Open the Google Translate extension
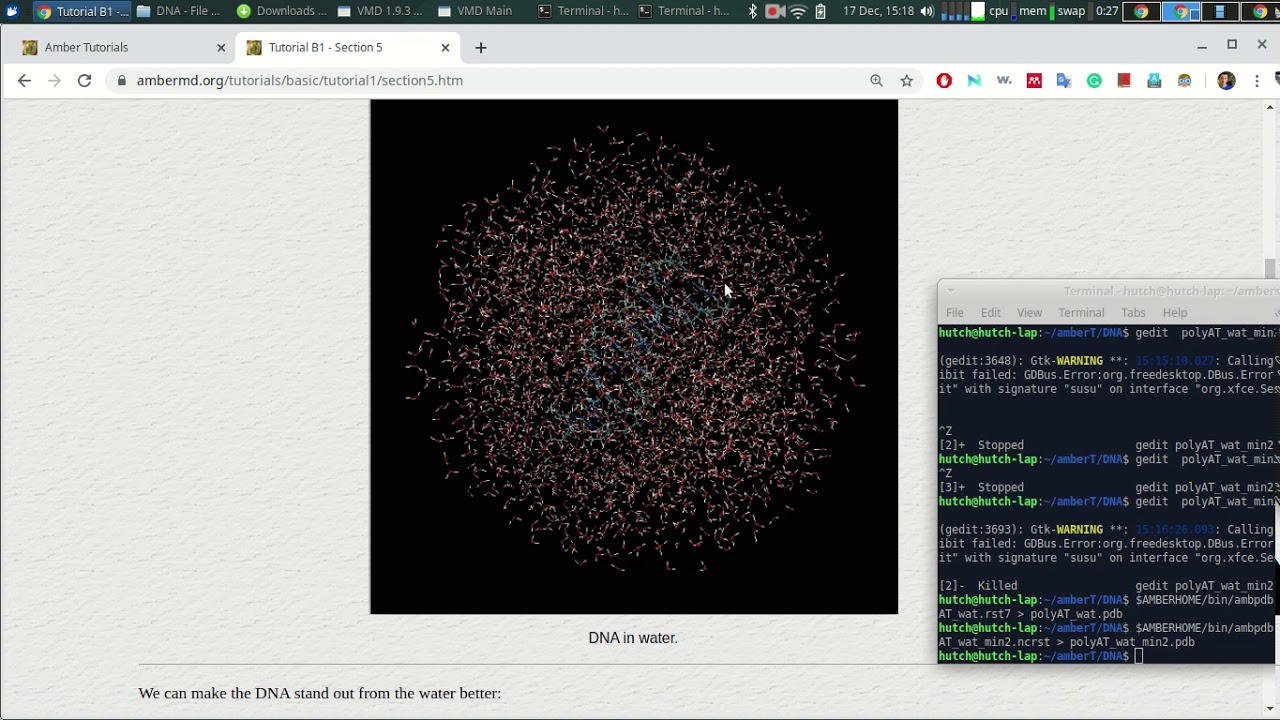 tap(1064, 80)
